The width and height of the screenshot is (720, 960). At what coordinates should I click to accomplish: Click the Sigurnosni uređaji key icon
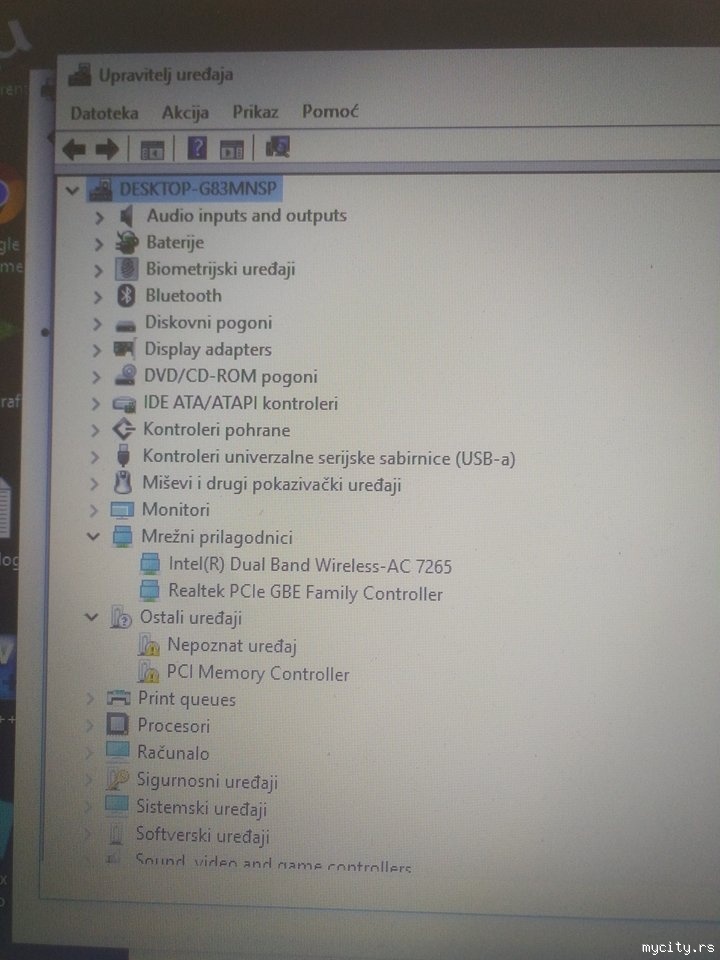[x=117, y=779]
